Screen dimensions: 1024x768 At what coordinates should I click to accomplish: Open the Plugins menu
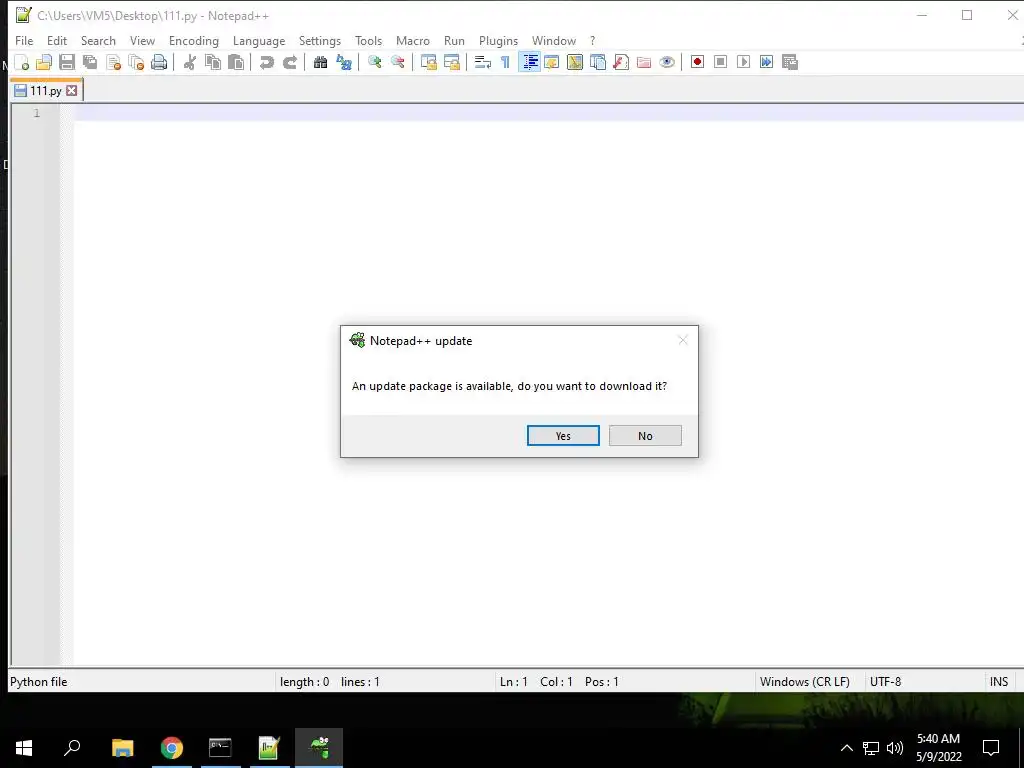(498, 40)
